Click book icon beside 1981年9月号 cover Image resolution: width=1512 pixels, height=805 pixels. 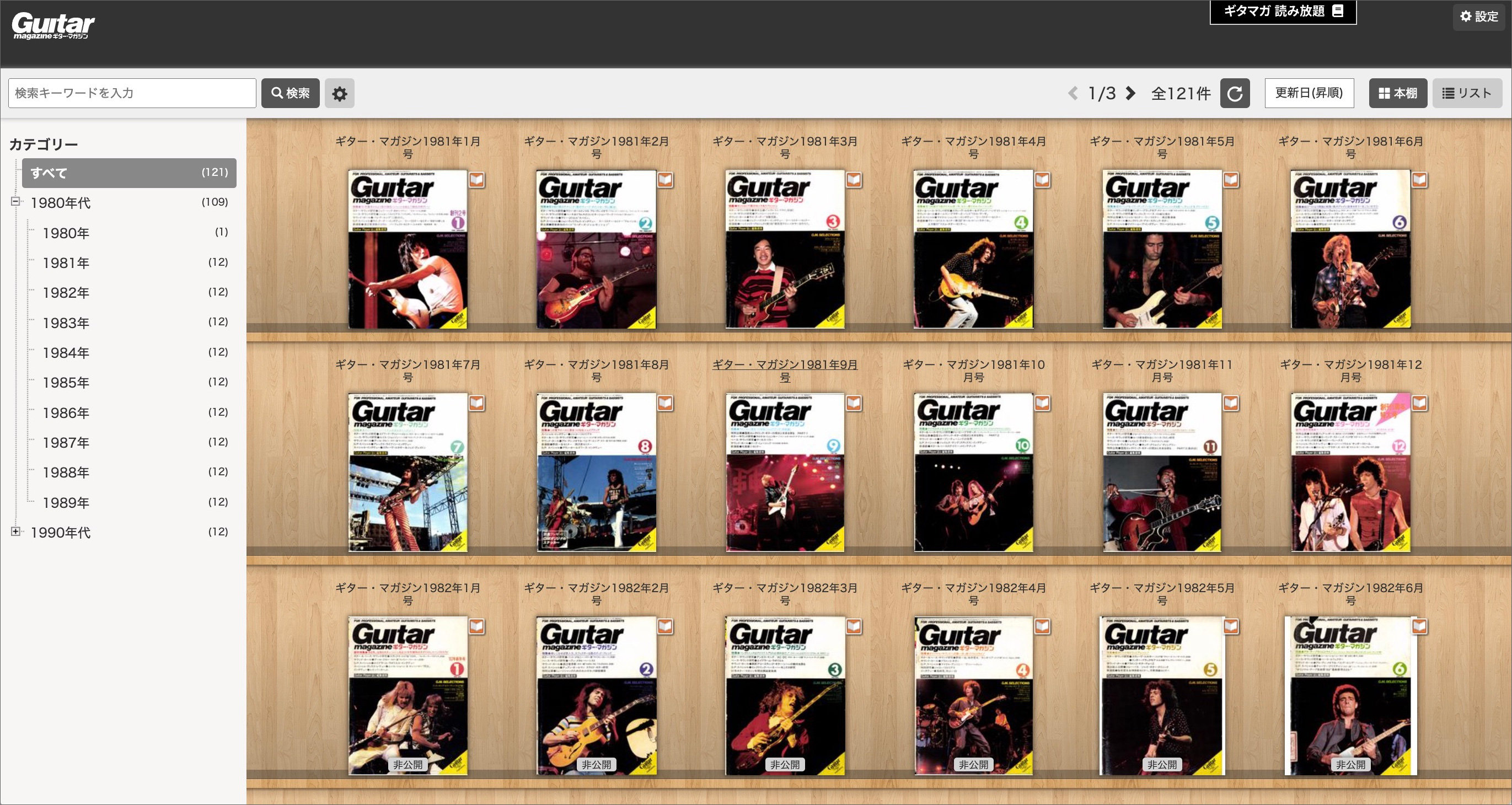pos(854,402)
